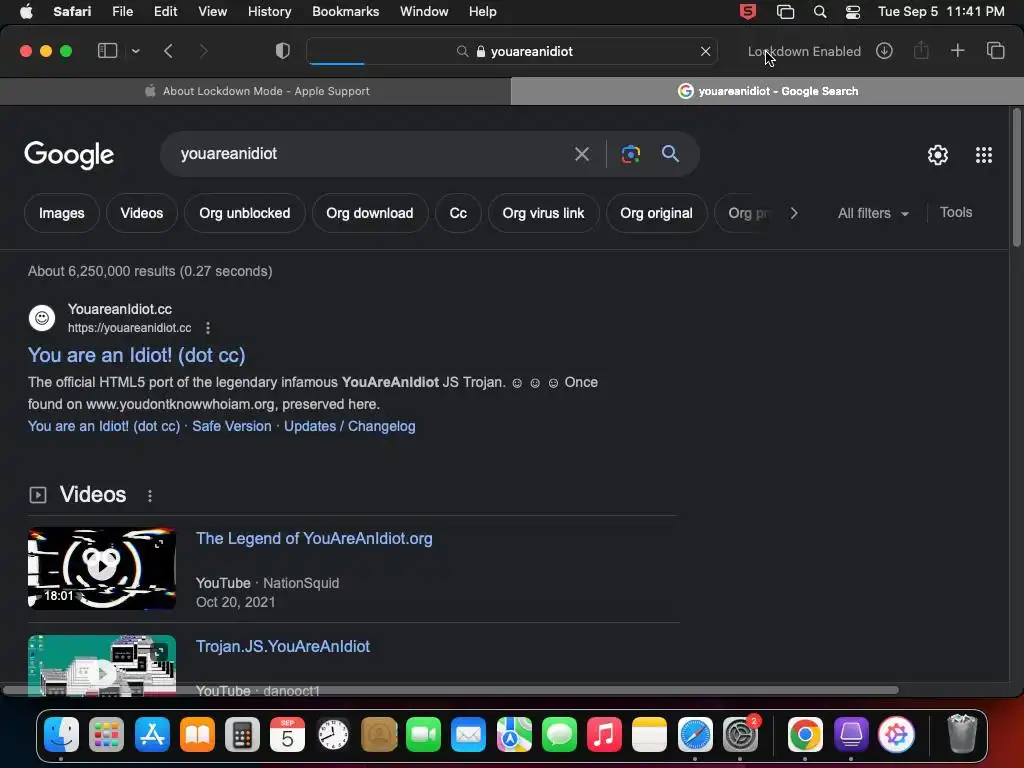Open the Bookmarks menu
This screenshot has height=768, width=1024.
[345, 12]
